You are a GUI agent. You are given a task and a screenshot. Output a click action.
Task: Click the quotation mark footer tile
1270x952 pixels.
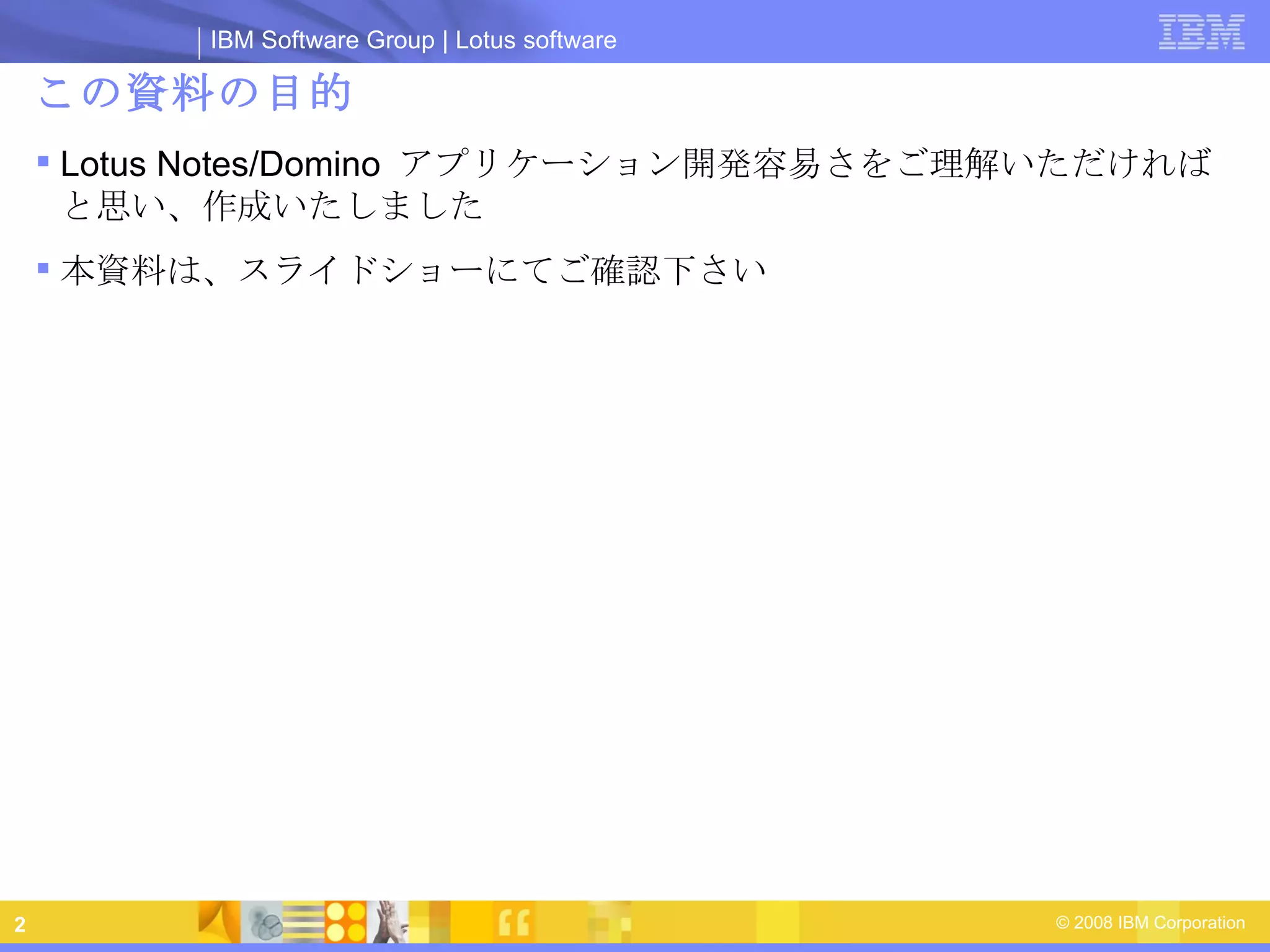pyautogui.click(x=514, y=922)
